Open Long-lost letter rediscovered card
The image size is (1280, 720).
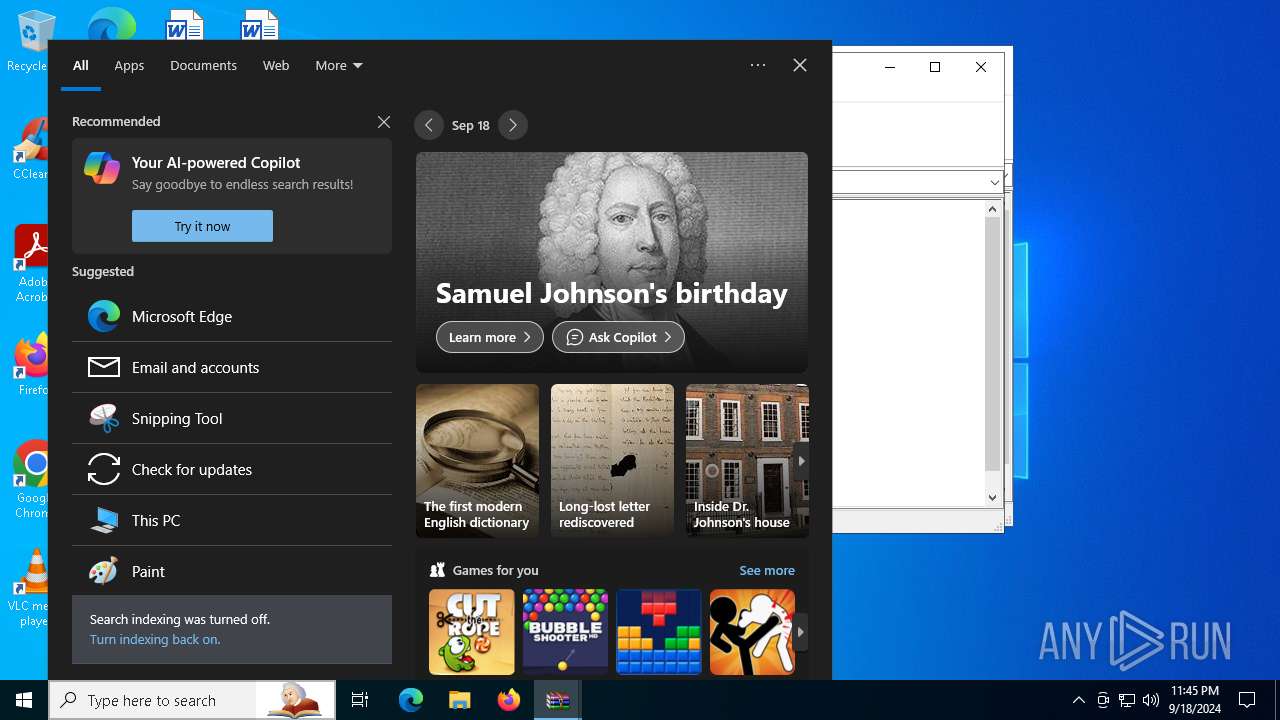612,461
